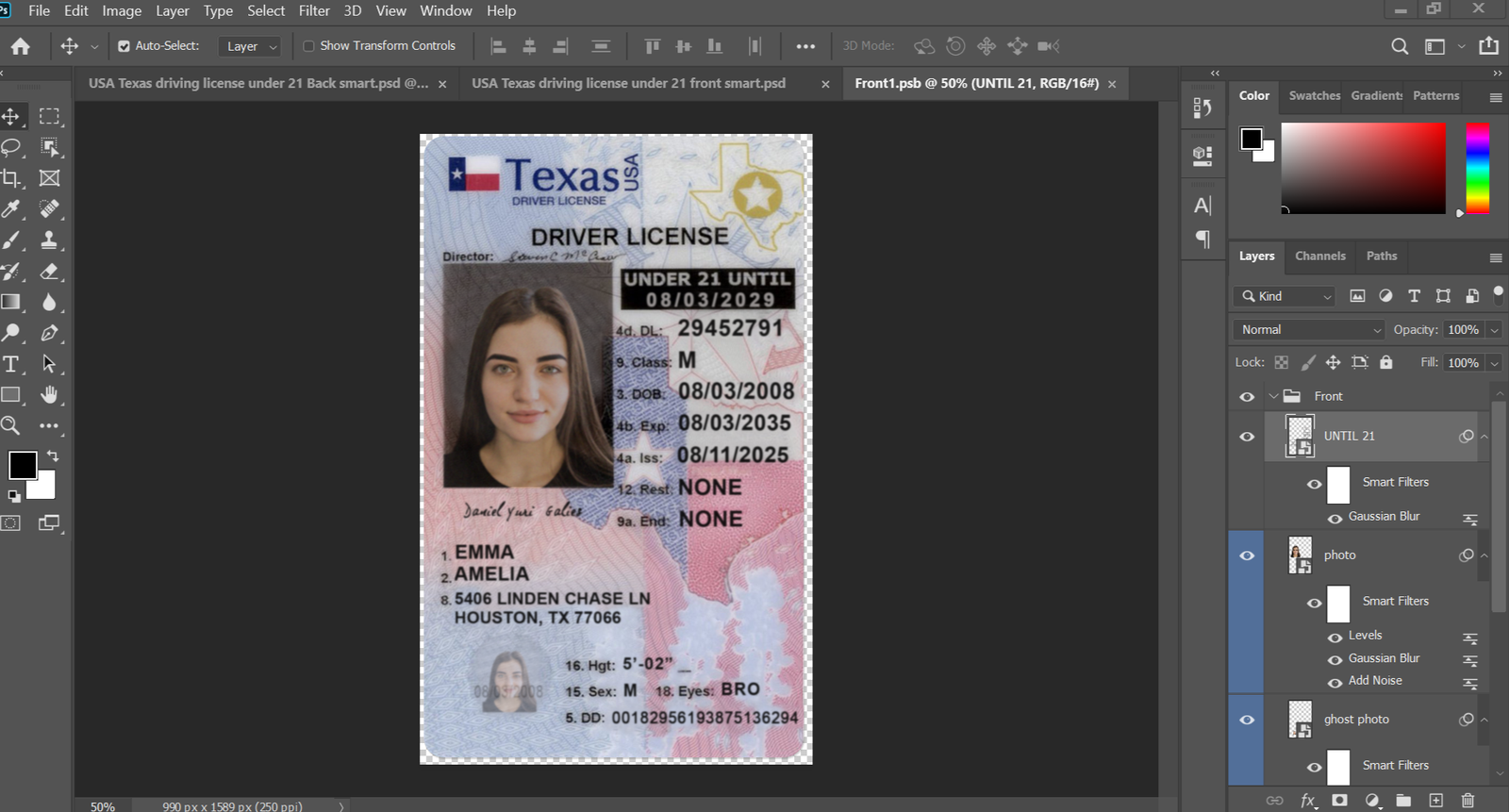Open the Image menu
This screenshot has height=812, width=1509.
coord(122,10)
